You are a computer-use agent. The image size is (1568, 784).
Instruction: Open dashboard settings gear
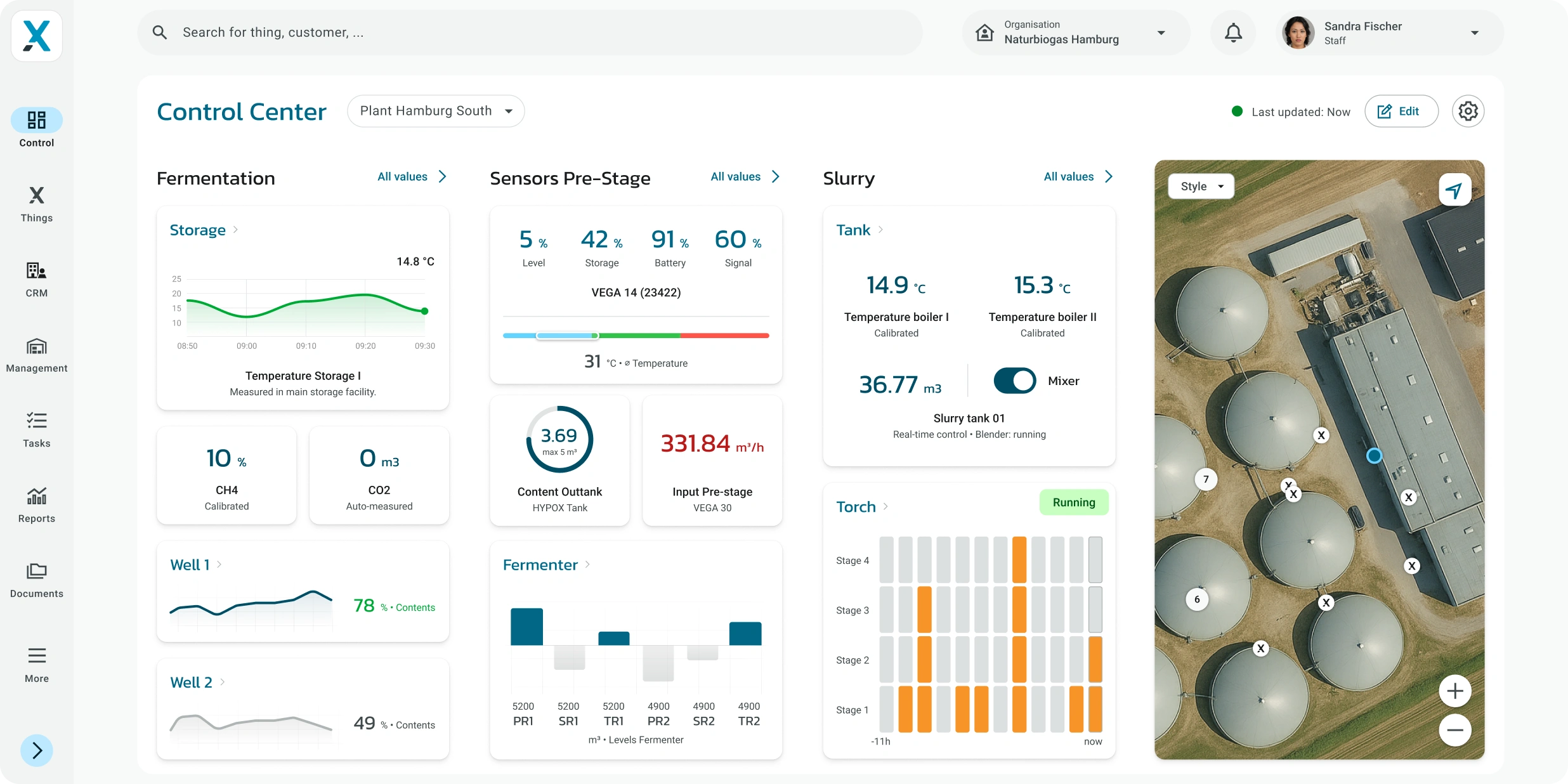(x=1468, y=111)
